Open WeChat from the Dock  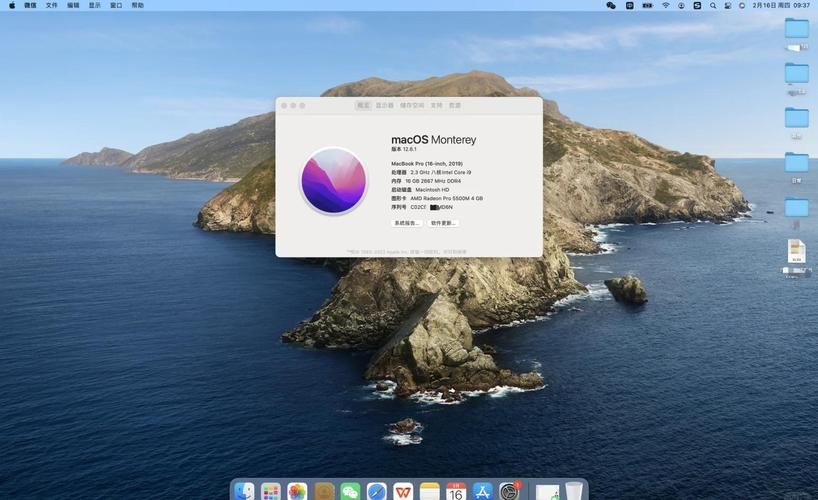click(350, 491)
